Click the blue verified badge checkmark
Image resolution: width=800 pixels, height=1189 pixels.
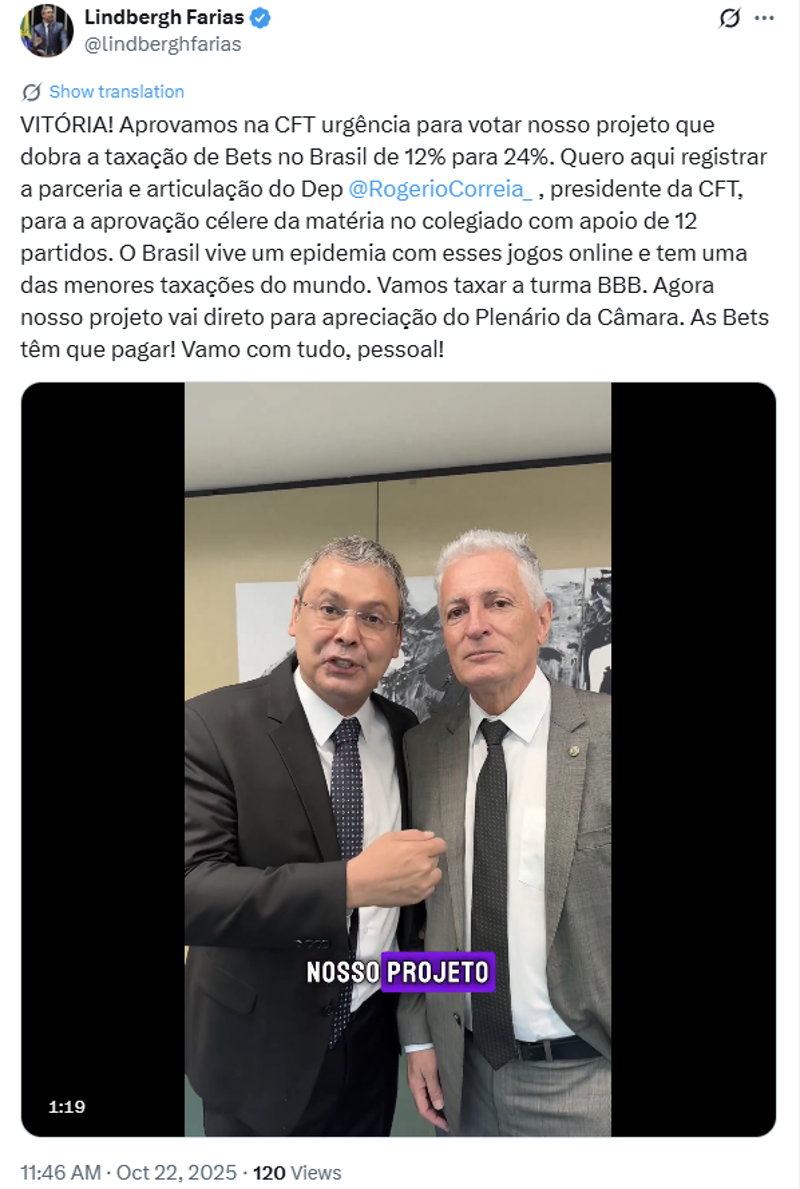pos(260,17)
